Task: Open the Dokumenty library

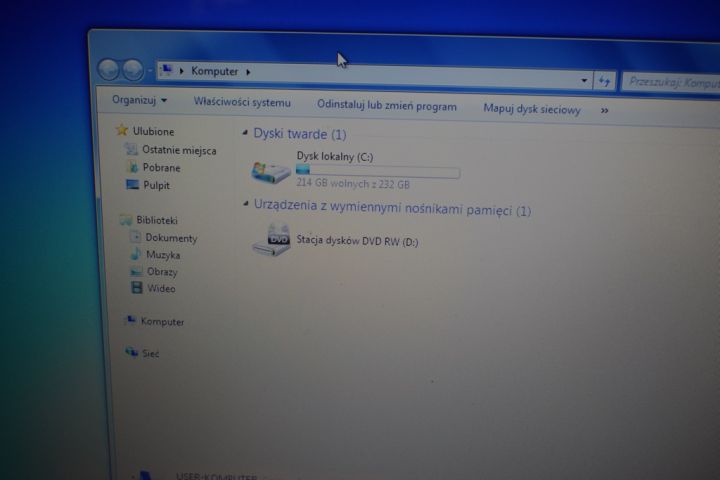Action: pos(171,238)
